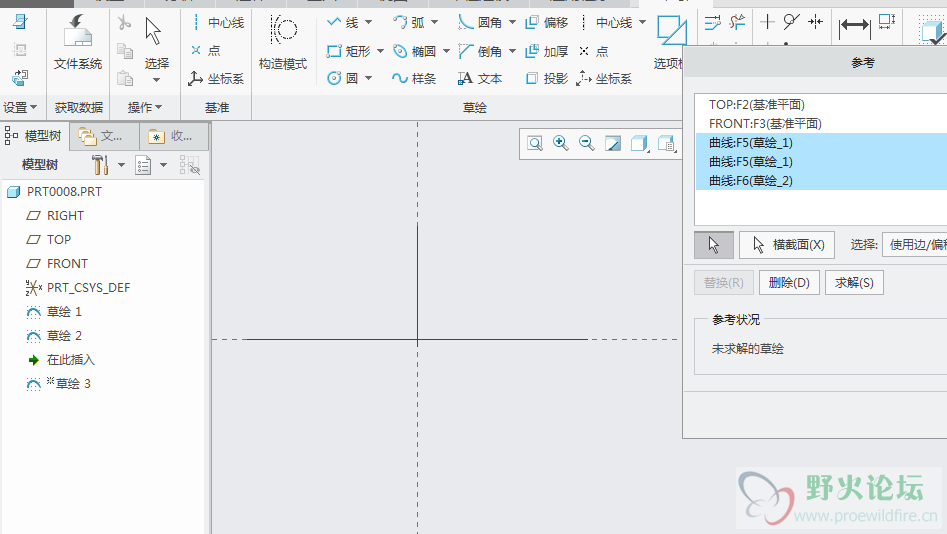
Task: Click the 投影 (Project) tool
Action: [x=546, y=79]
